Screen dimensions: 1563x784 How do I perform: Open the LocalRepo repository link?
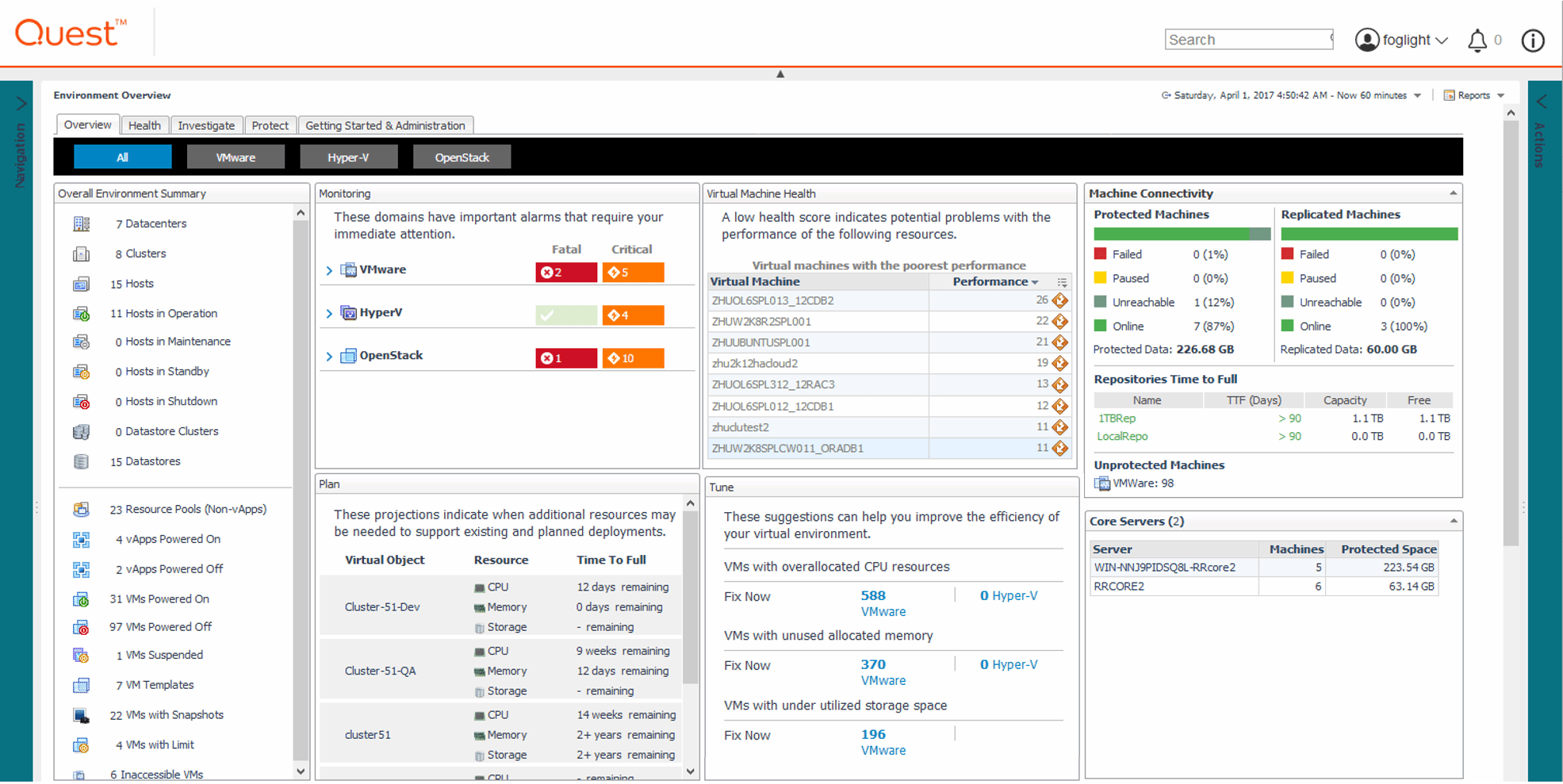[1122, 437]
